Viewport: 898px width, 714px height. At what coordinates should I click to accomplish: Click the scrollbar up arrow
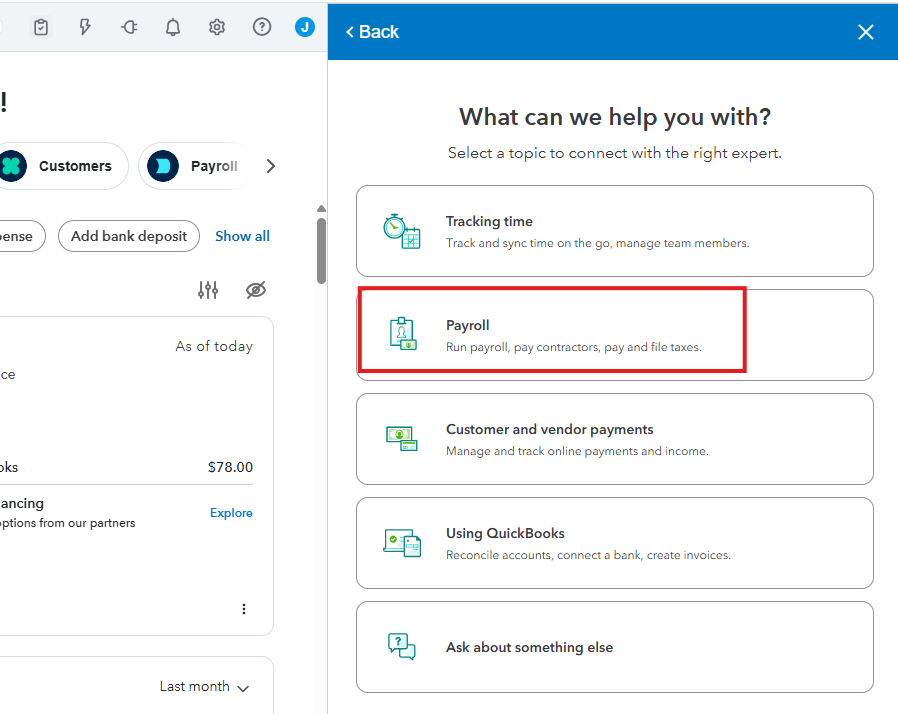coord(321,209)
